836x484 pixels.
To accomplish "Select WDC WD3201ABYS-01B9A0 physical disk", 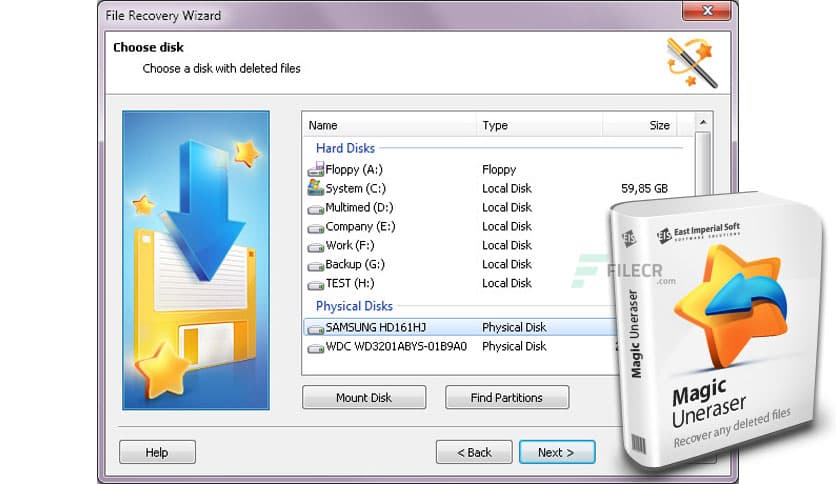I will click(396, 346).
